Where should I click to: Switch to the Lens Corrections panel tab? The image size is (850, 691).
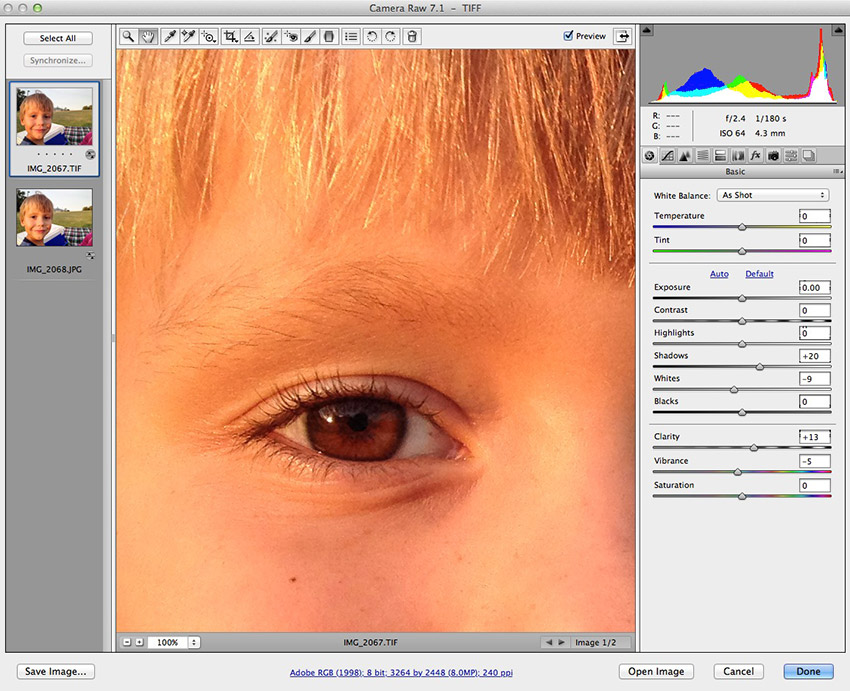[738, 156]
